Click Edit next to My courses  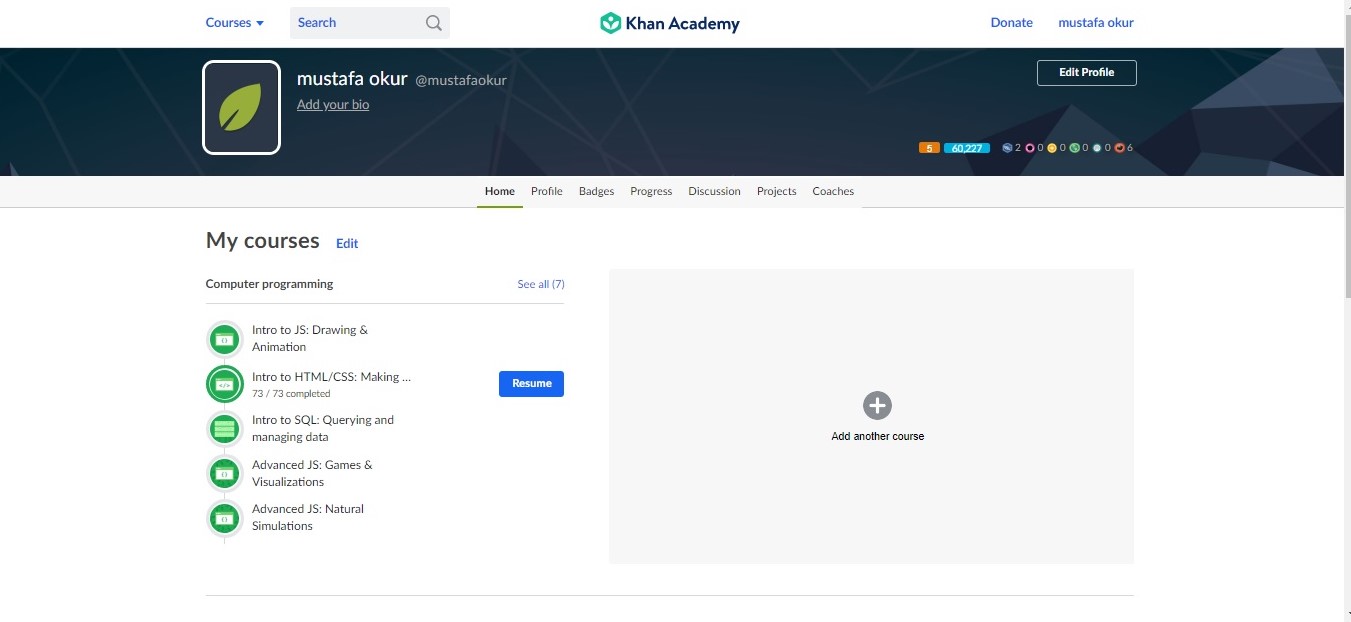point(347,243)
